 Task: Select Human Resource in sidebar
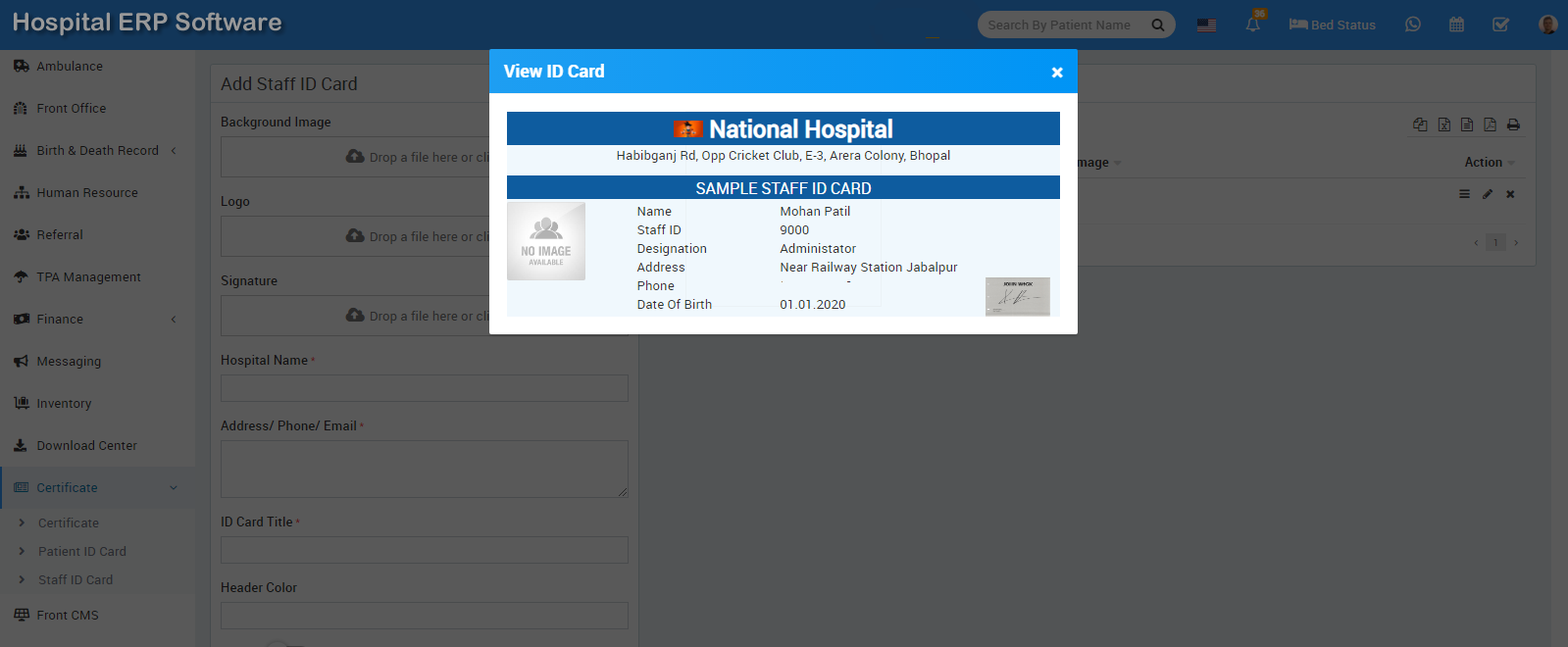point(87,193)
